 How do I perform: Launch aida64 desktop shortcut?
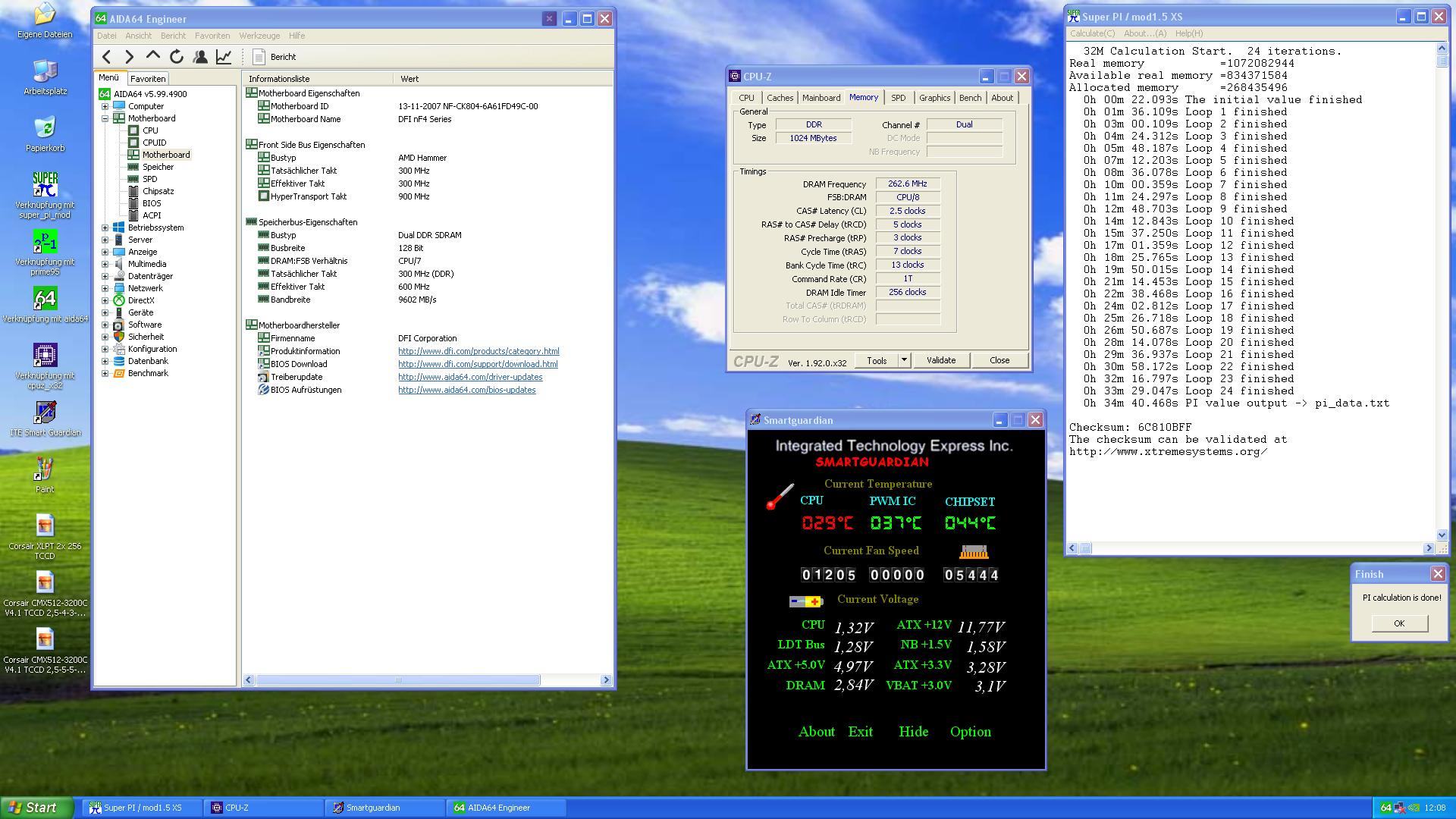coord(45,304)
